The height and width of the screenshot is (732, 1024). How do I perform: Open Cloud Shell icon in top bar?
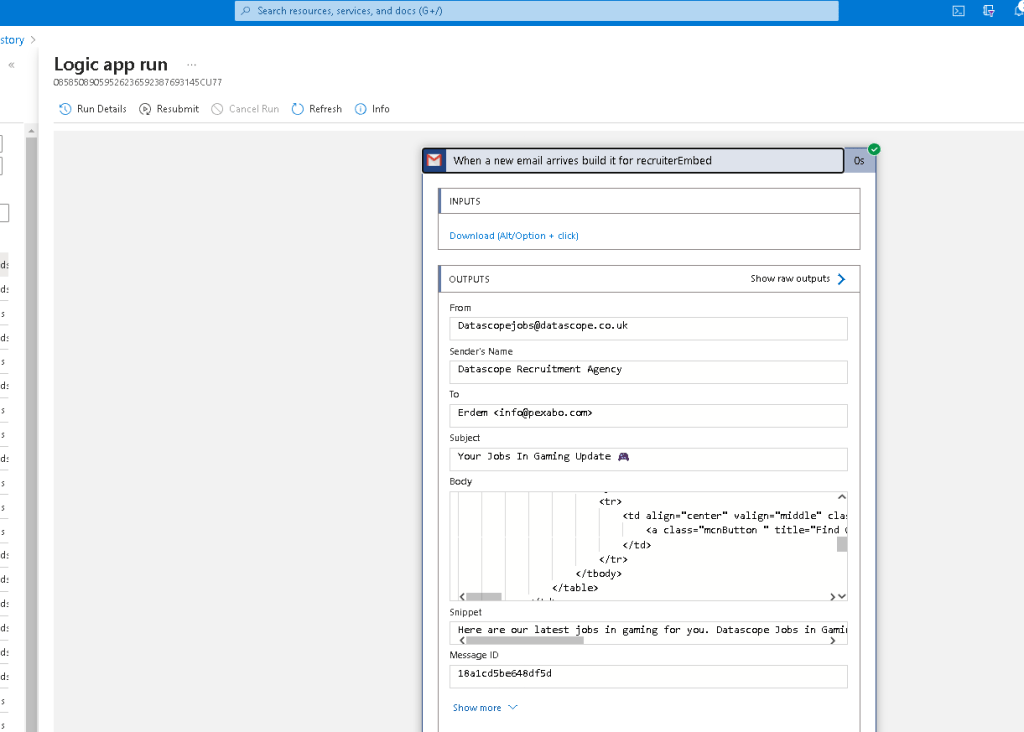pyautogui.click(x=958, y=10)
